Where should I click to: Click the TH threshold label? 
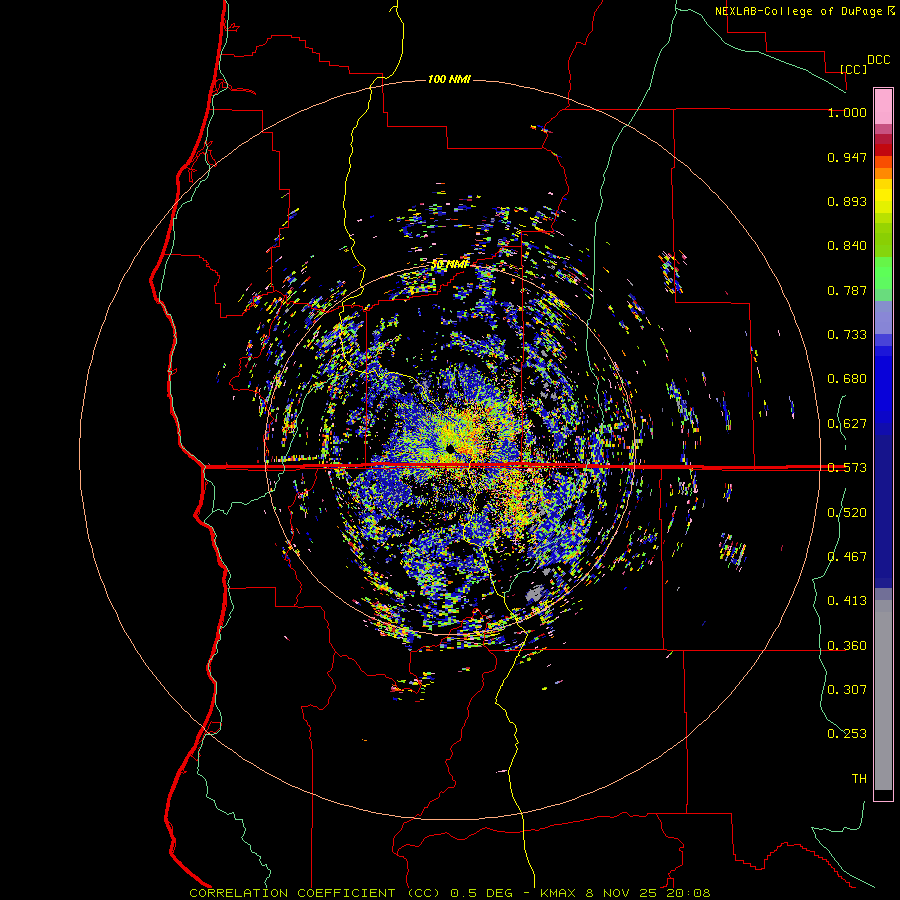click(x=859, y=779)
